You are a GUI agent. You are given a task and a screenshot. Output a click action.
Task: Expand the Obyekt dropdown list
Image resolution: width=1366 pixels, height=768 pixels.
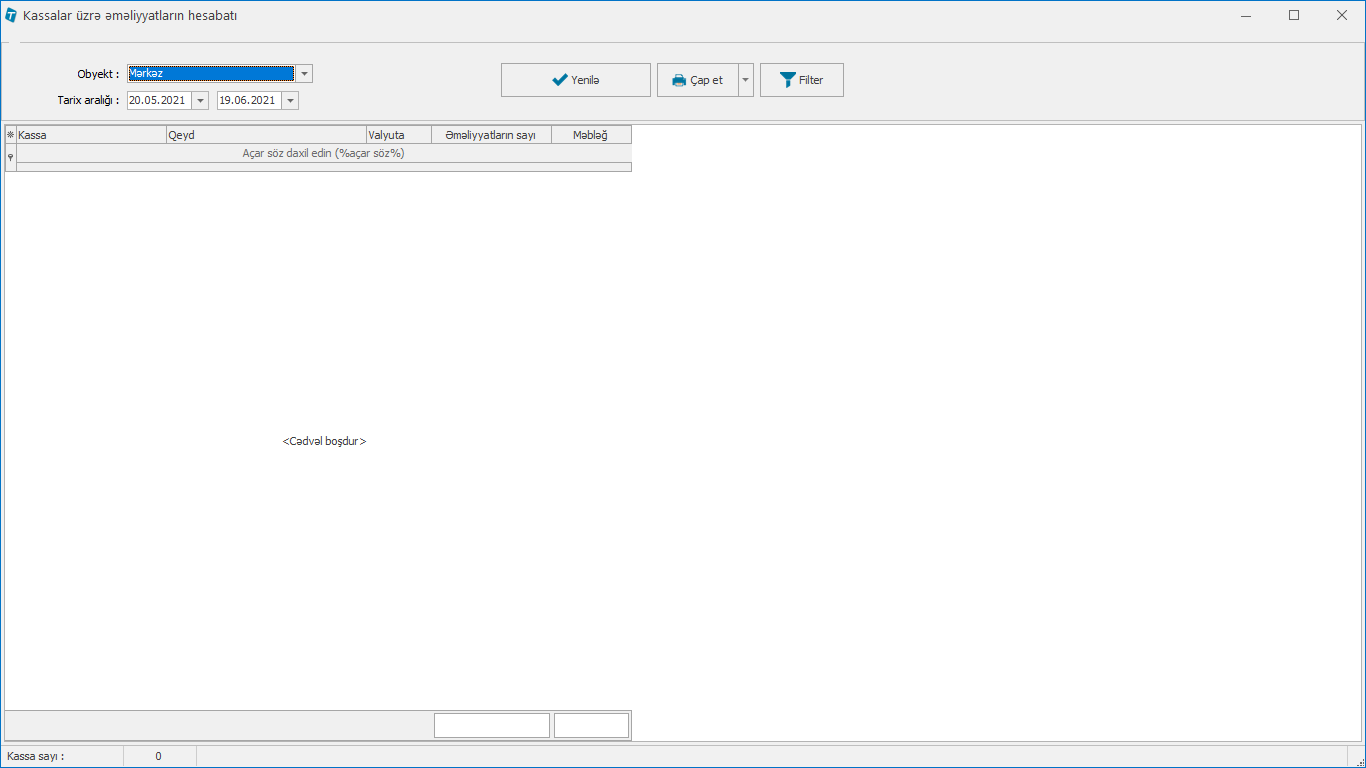(304, 73)
